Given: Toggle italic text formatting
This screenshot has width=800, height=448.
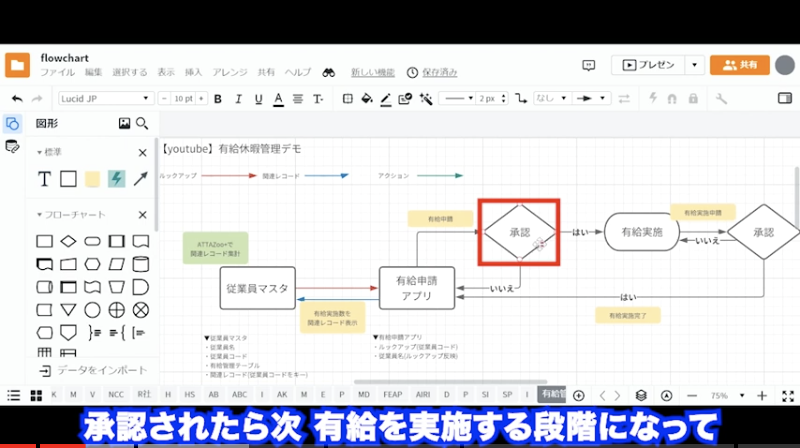Looking at the screenshot, I should (237, 99).
